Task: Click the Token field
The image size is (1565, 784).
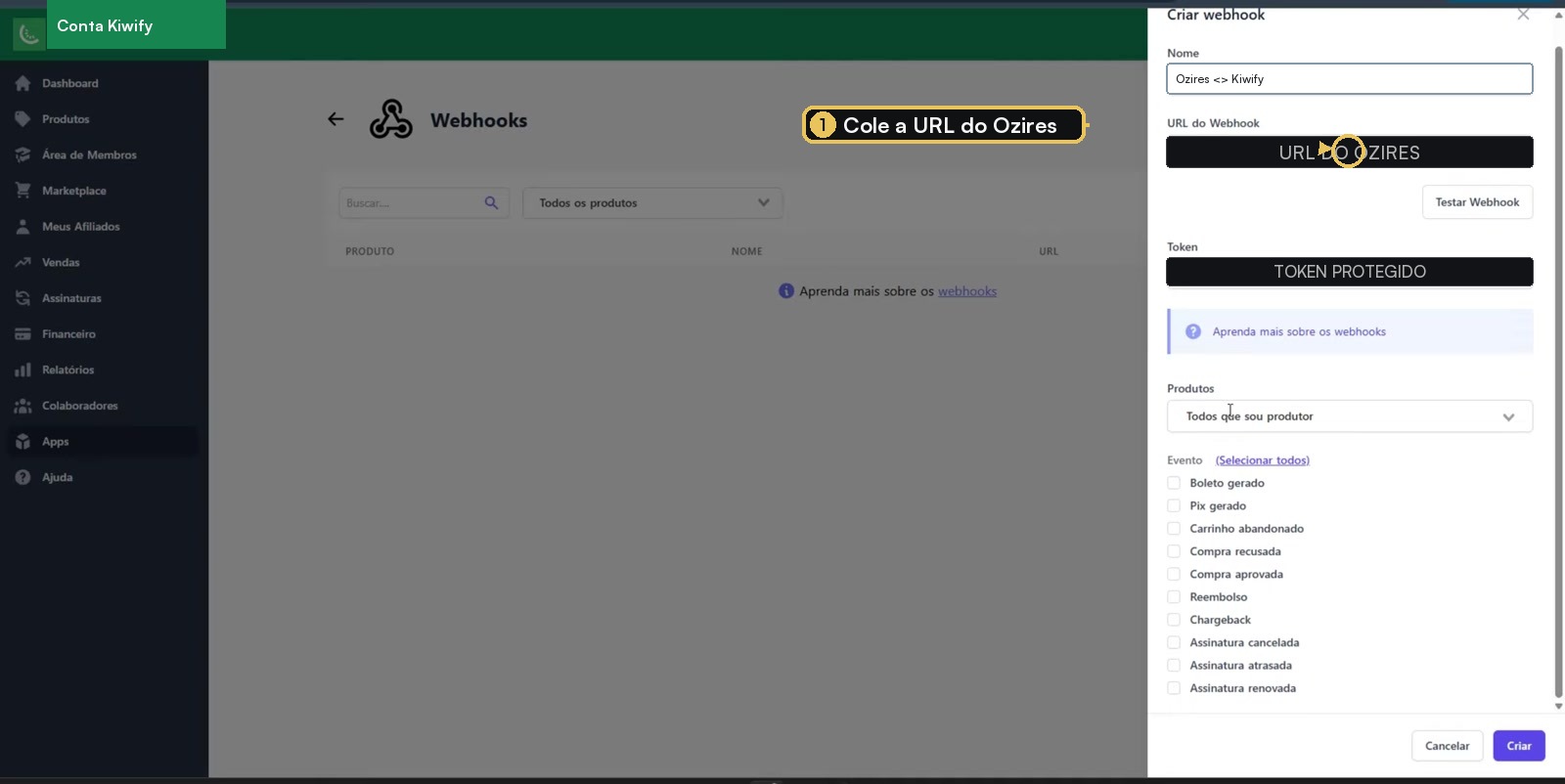Action: click(x=1349, y=272)
